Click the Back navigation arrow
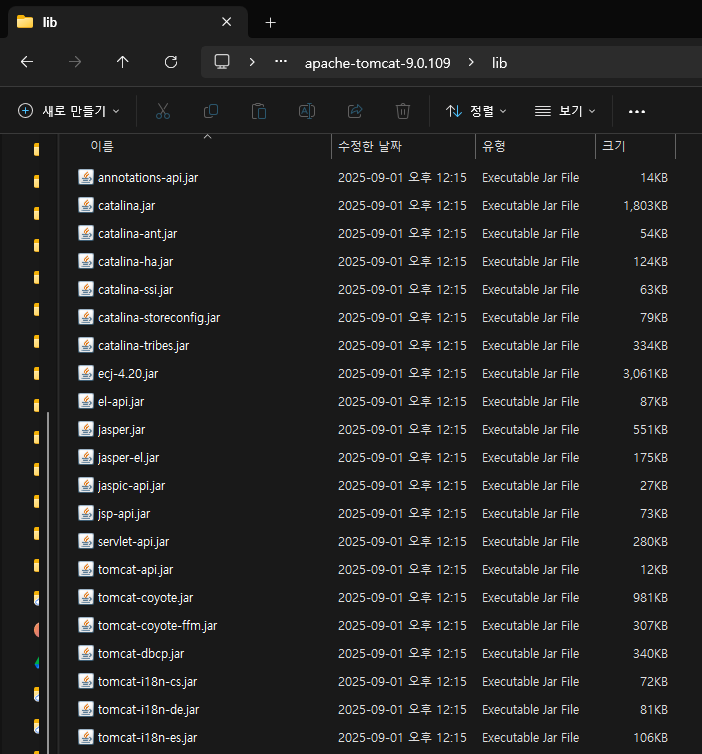The width and height of the screenshot is (702, 754). [x=27, y=62]
